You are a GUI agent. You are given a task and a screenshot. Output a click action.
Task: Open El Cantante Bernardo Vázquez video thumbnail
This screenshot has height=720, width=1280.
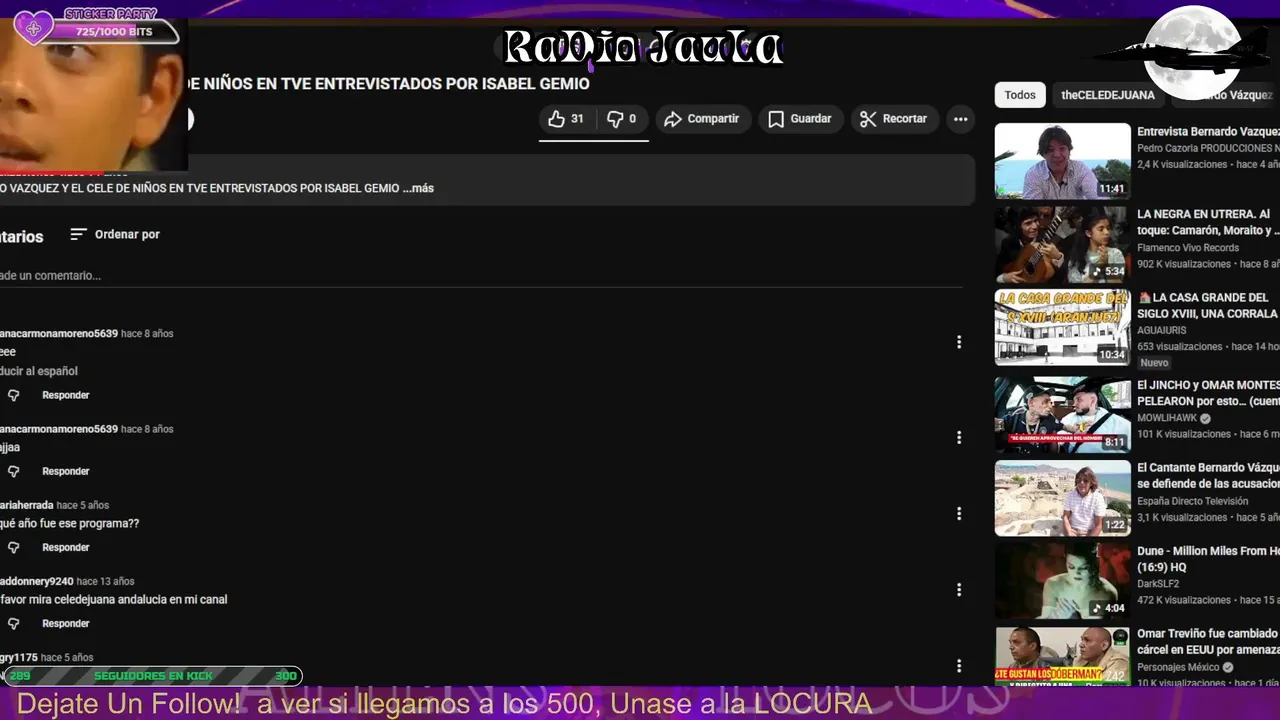[1062, 498]
